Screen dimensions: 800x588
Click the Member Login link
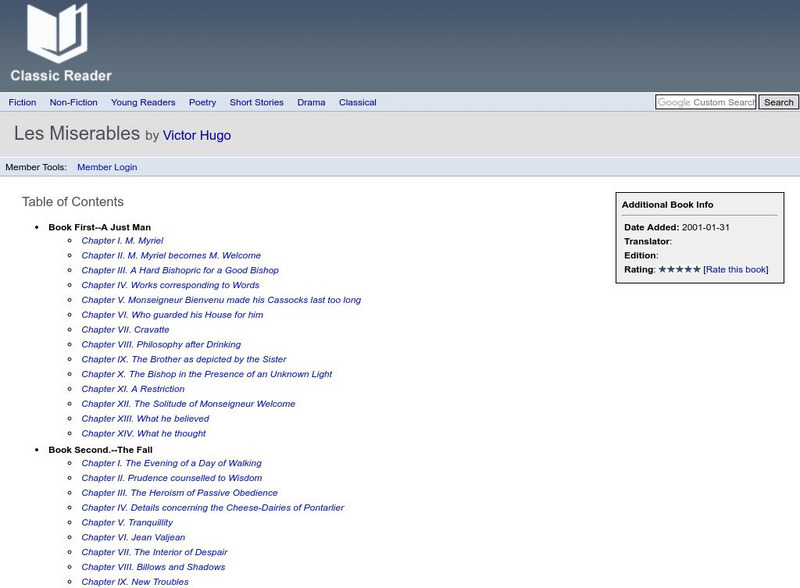pyautogui.click(x=107, y=167)
